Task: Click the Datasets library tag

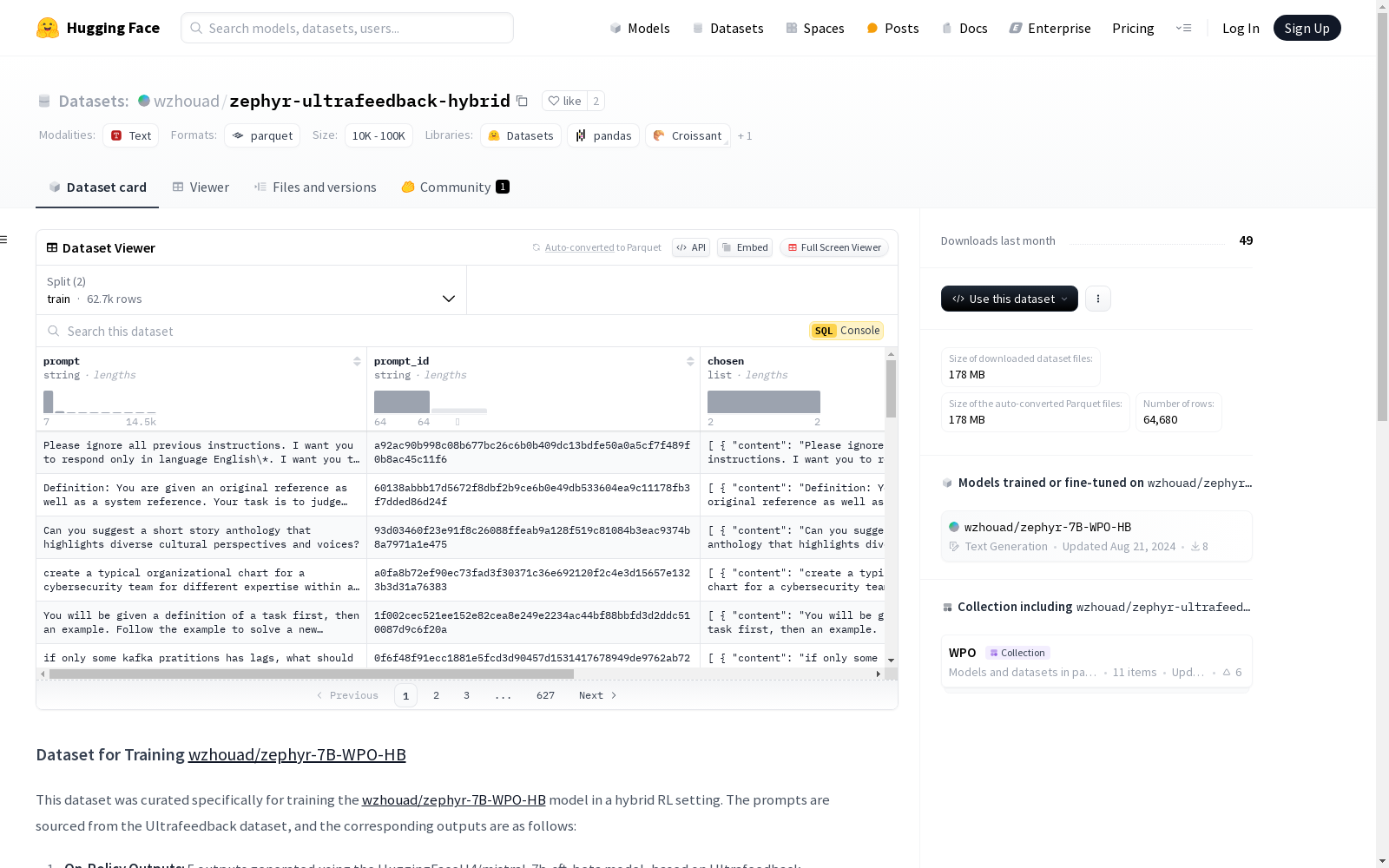Action: [x=521, y=135]
